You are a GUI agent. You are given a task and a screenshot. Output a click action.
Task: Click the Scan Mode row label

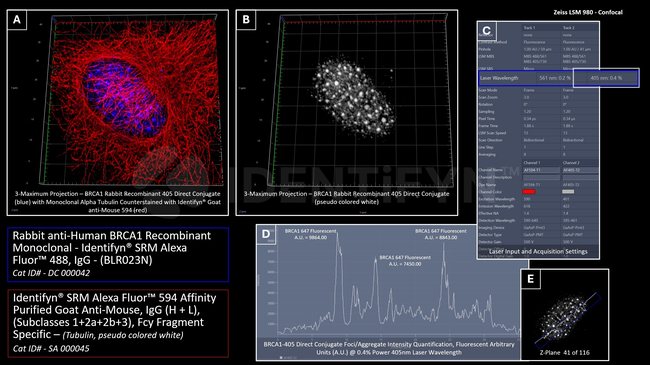[488, 90]
